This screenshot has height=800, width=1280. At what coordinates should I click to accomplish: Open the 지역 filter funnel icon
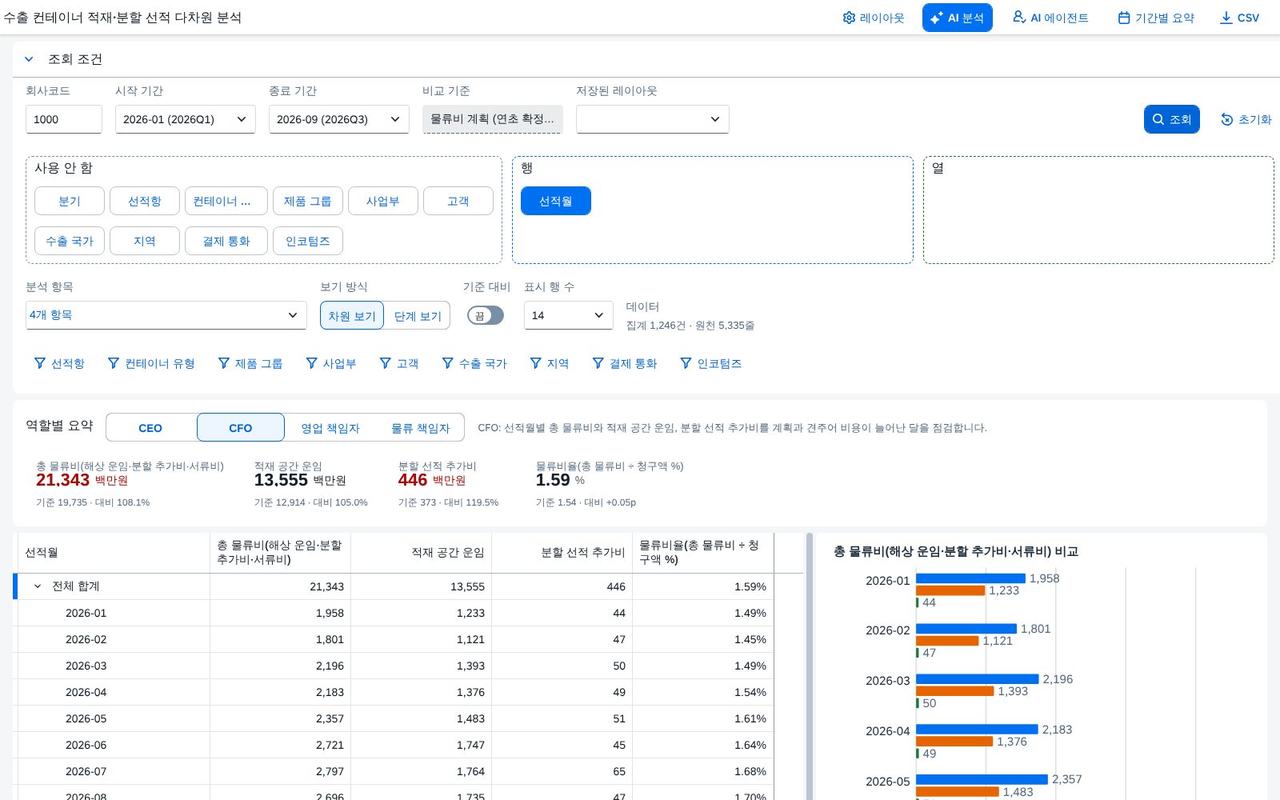pyautogui.click(x=536, y=363)
